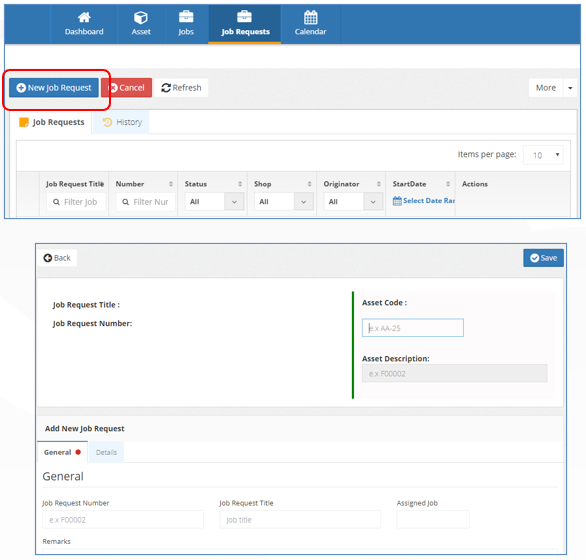Sort by the Number column arrows
Screen dimensions: 586x560
coord(171,184)
